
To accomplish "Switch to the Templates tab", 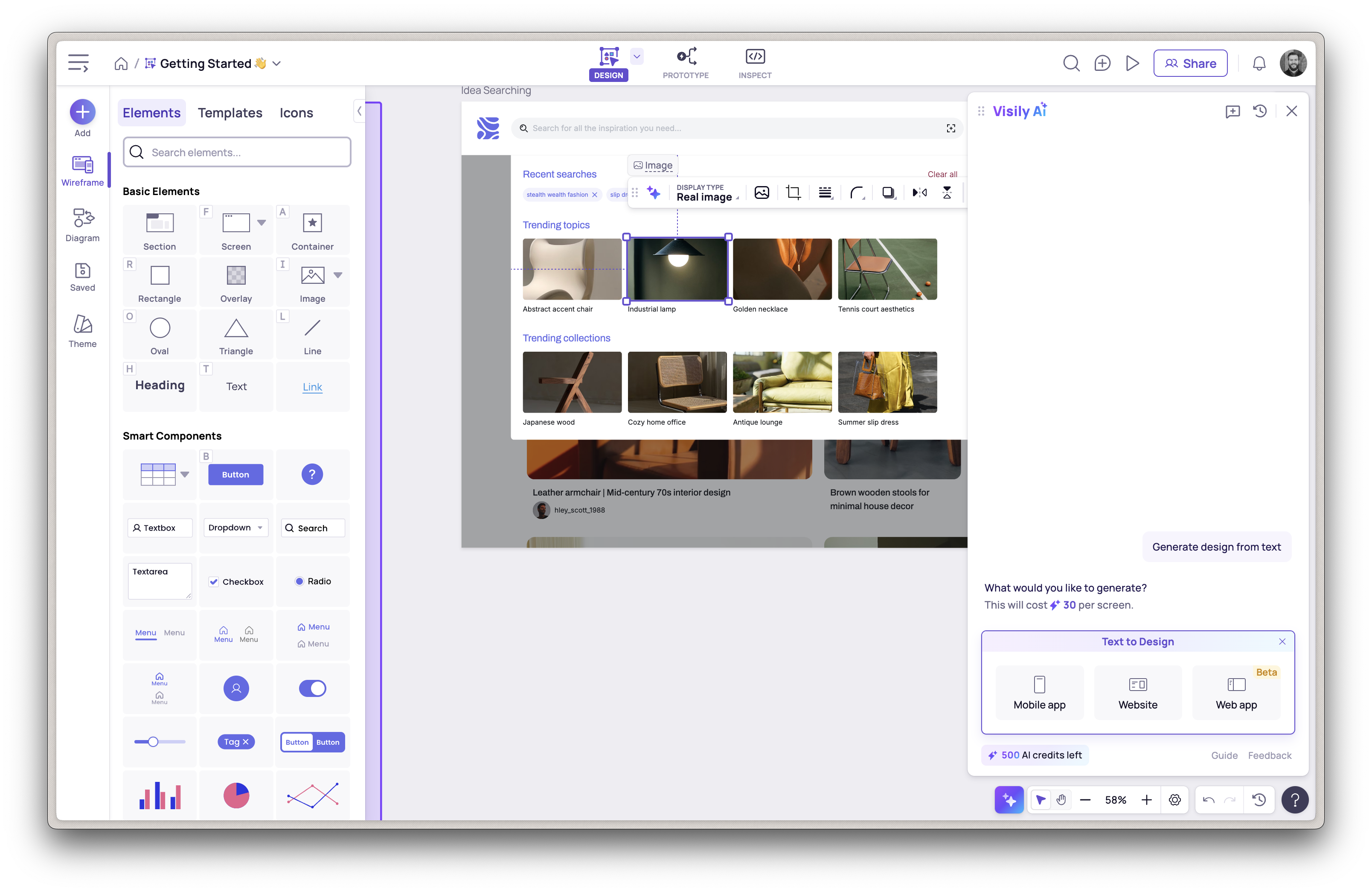I will (230, 113).
